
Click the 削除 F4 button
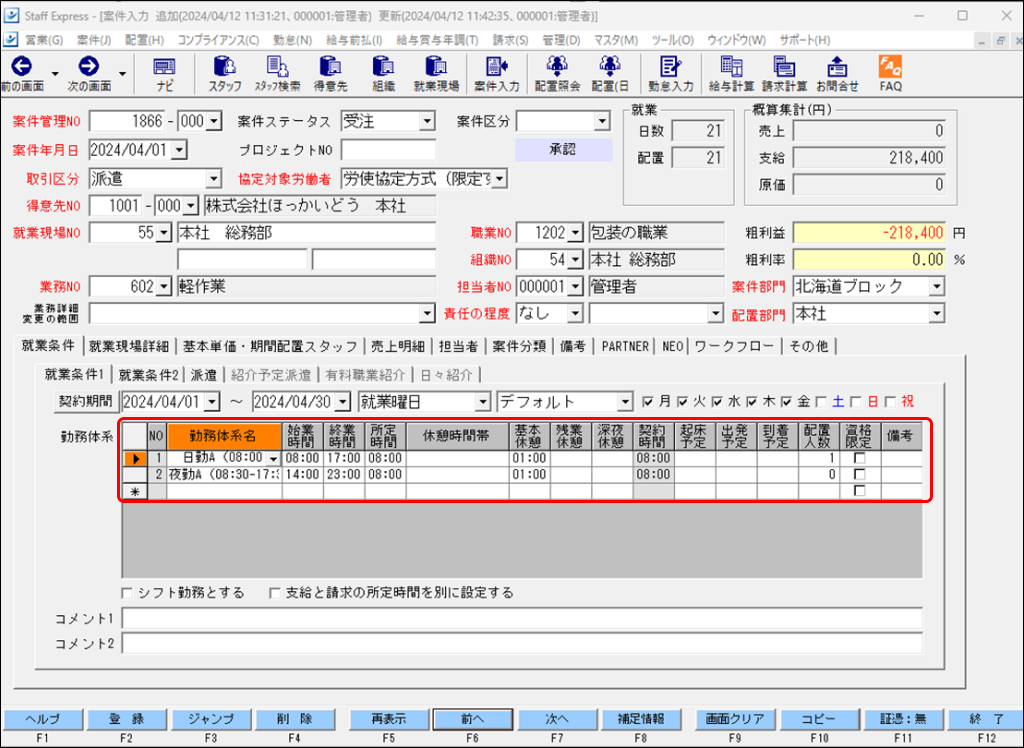point(295,719)
